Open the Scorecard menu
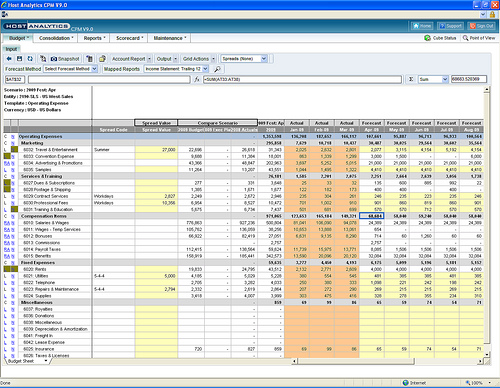Screen dimensions: 500x388 pos(129,38)
